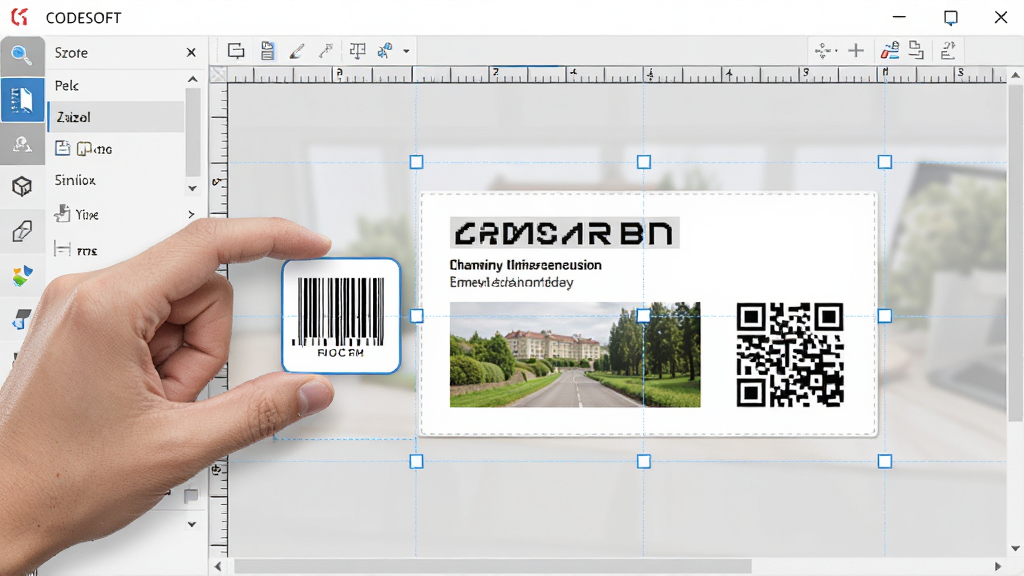Click the right-middle selection handle
The image size is (1024, 576).
point(885,316)
